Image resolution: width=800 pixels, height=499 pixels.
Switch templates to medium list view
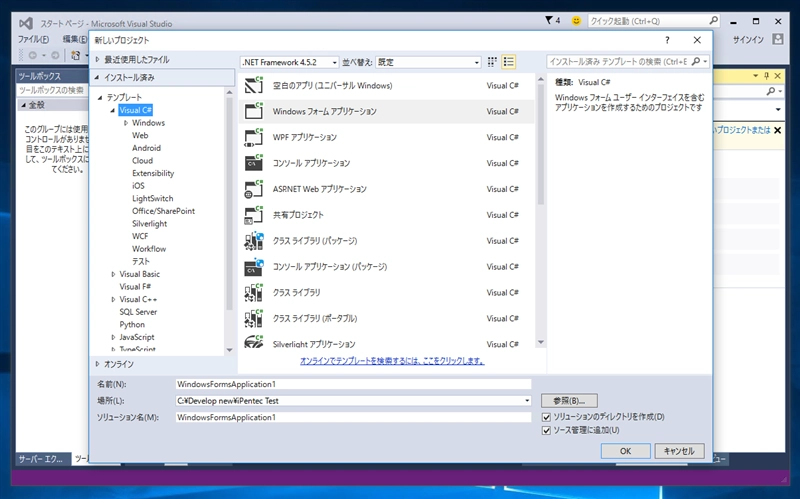click(x=509, y=62)
